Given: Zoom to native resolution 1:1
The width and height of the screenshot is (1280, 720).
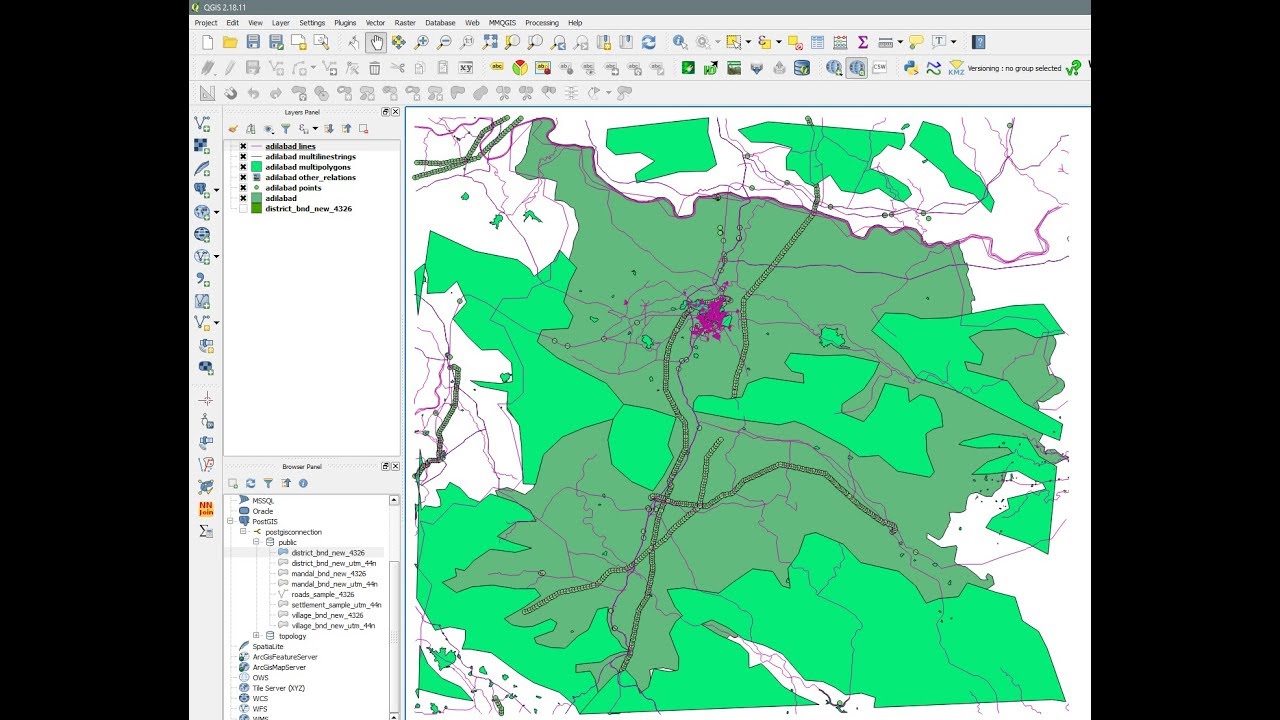Looking at the screenshot, I should click(467, 42).
